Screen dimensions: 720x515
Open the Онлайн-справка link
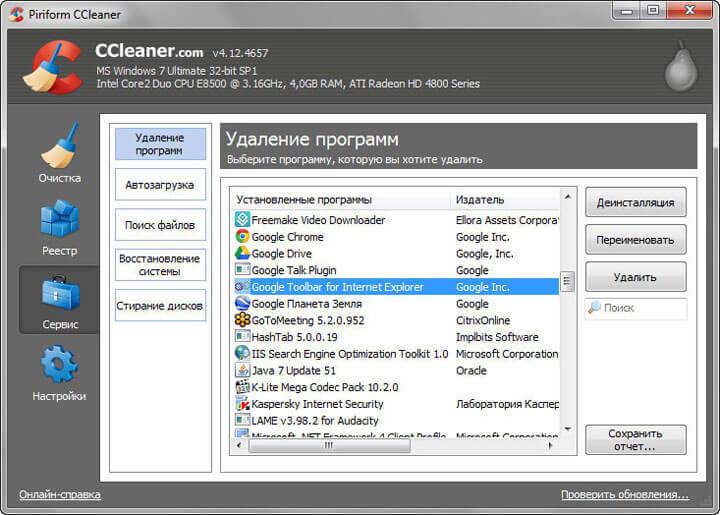tap(60, 494)
